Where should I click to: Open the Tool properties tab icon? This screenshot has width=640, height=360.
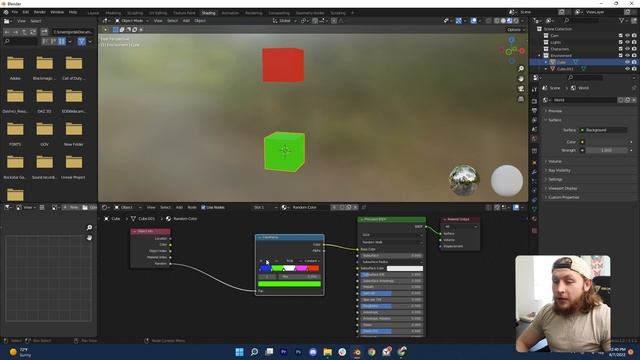click(534, 89)
